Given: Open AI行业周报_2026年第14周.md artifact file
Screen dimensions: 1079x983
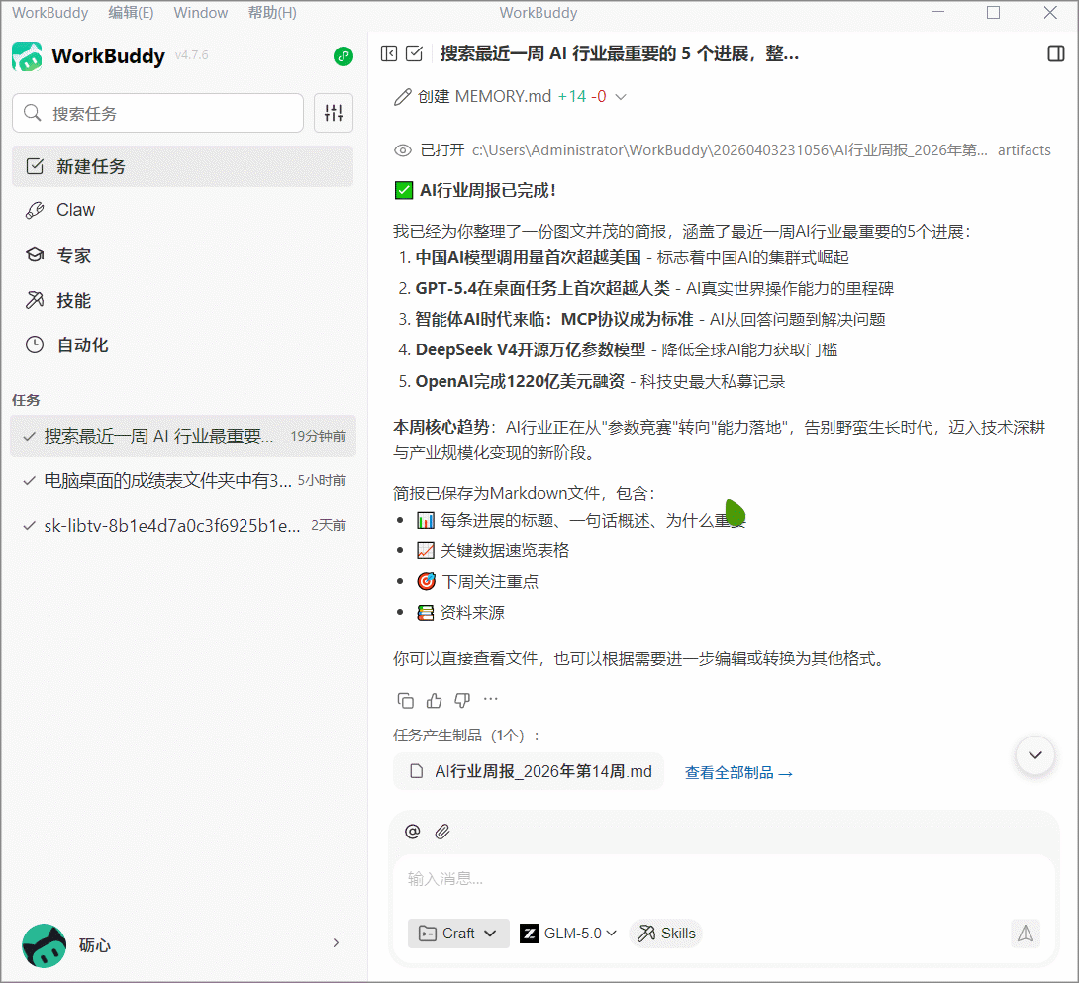Looking at the screenshot, I should coord(528,771).
